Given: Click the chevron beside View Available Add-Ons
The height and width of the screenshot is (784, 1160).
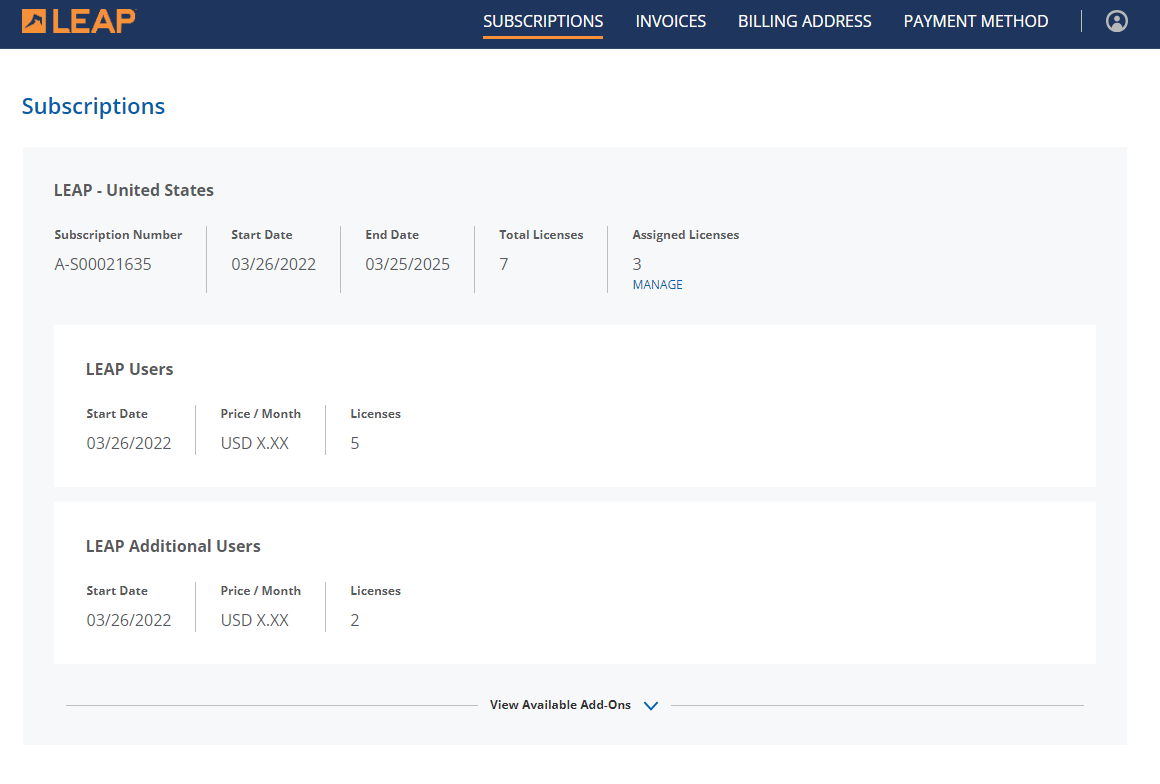Looking at the screenshot, I should 651,706.
